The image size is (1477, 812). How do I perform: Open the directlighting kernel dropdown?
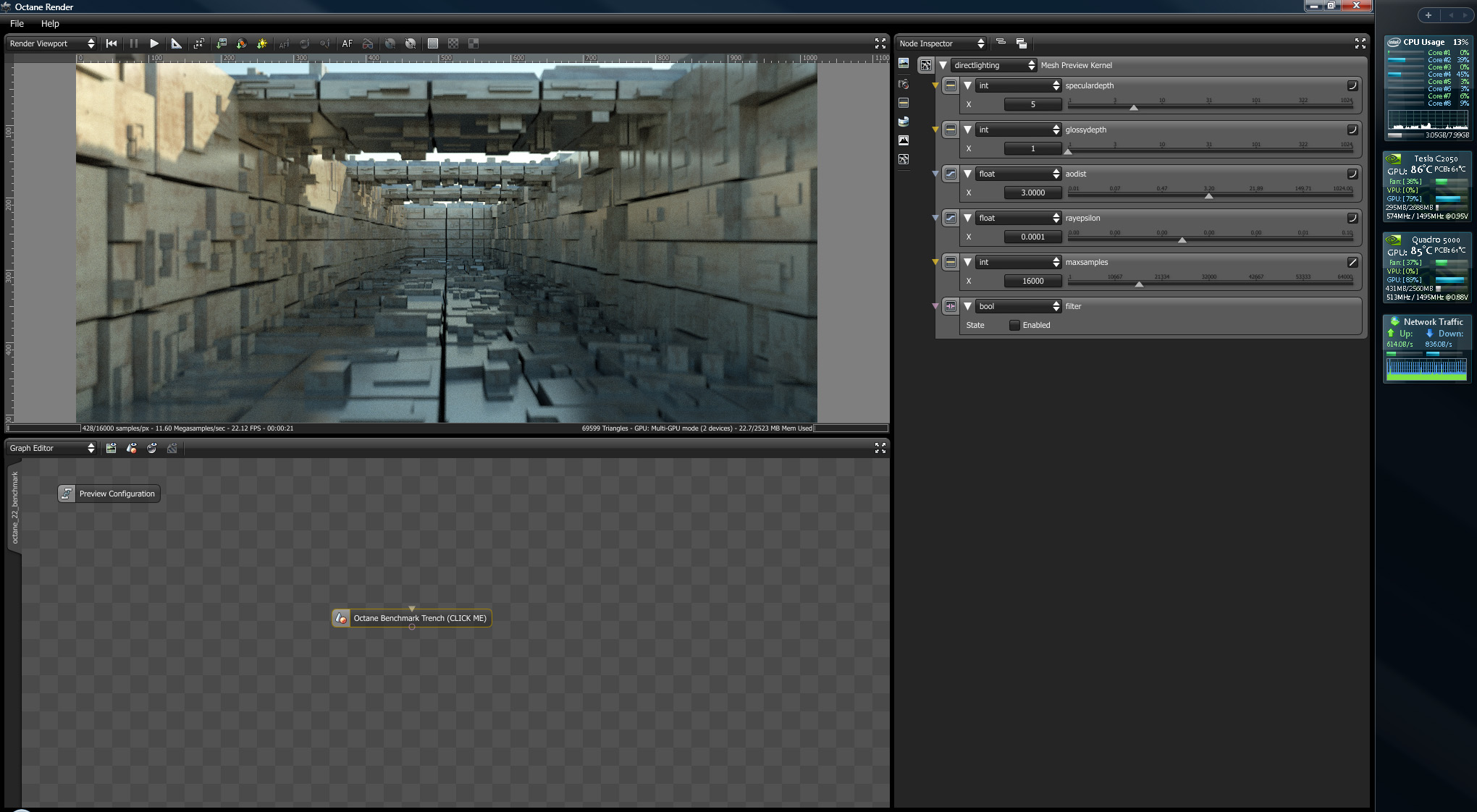[x=993, y=65]
